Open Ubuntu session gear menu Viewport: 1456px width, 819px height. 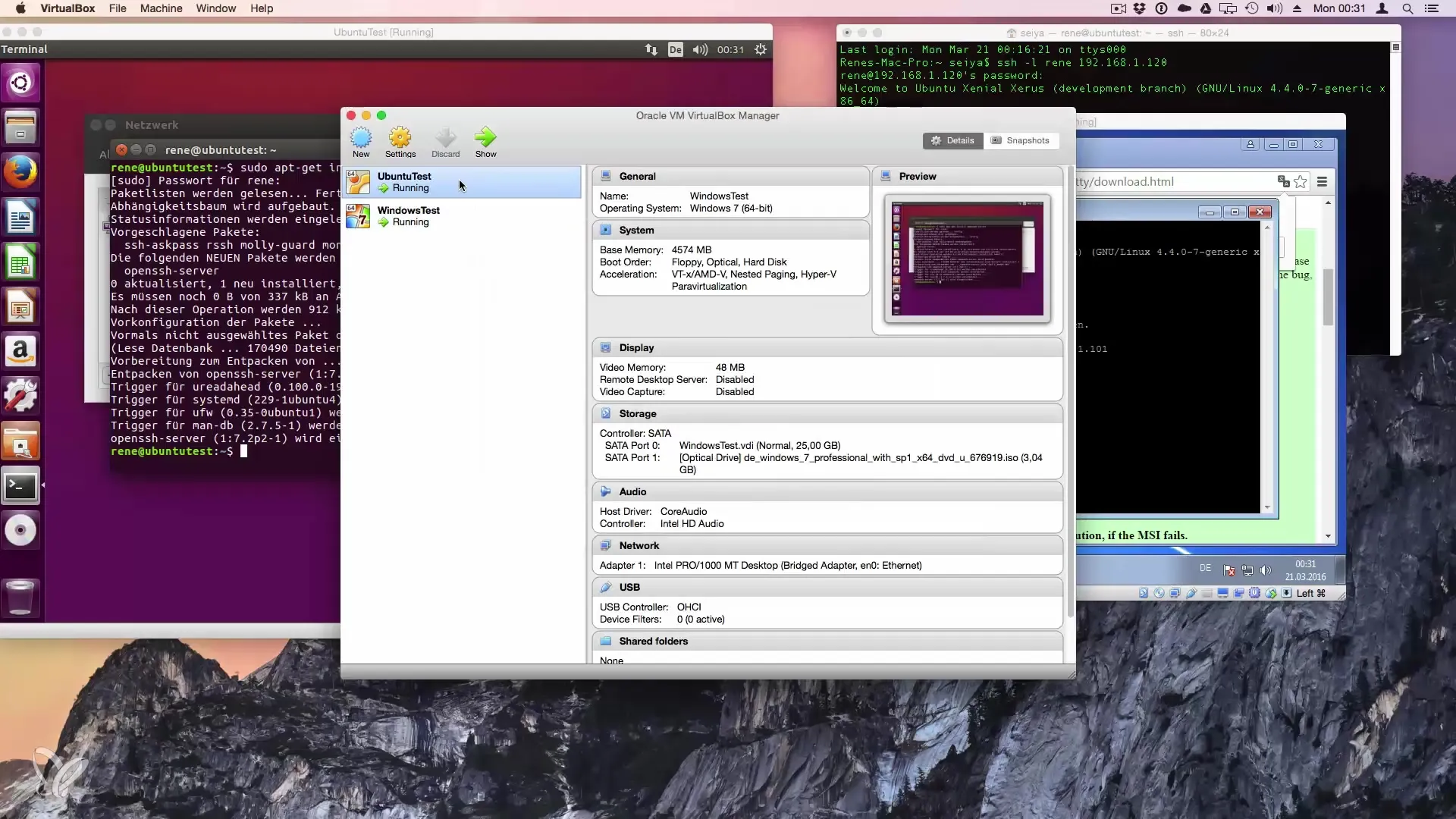tap(761, 49)
